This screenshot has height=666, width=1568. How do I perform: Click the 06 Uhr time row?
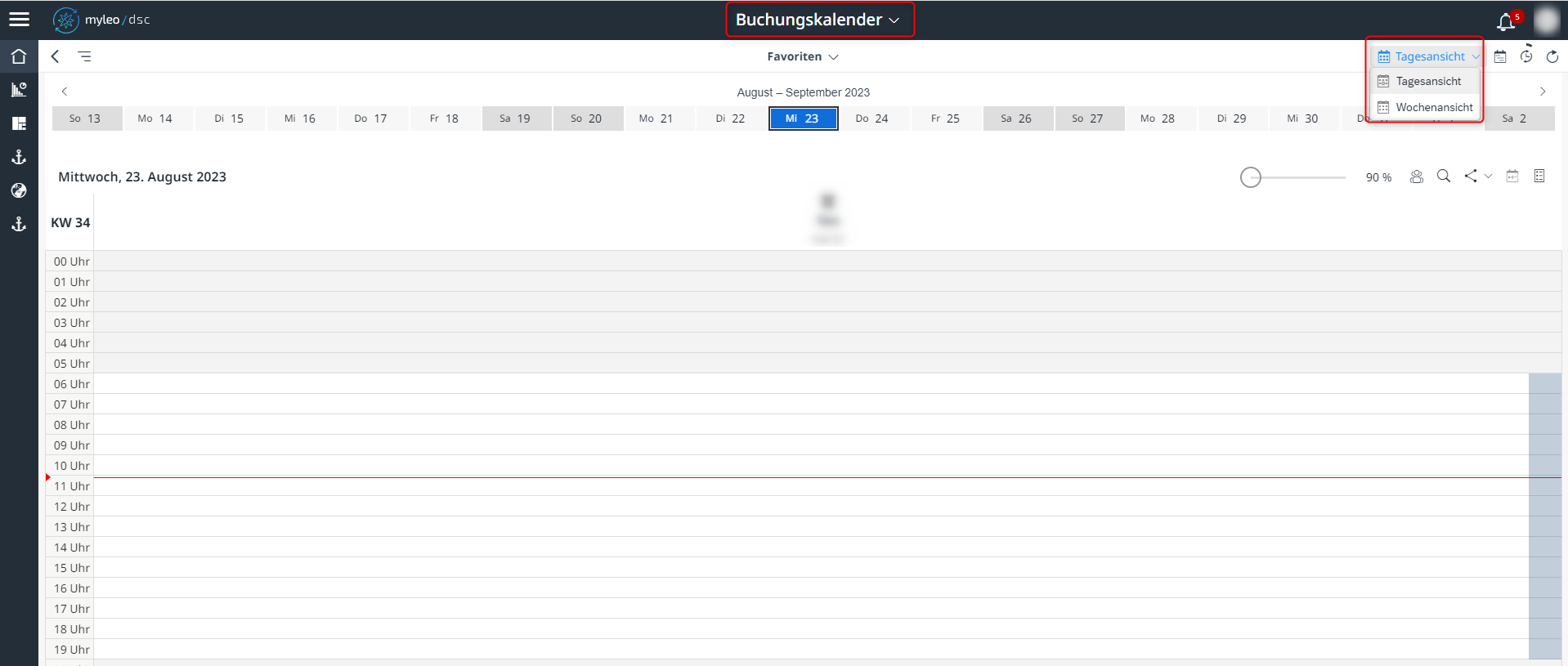(x=804, y=384)
